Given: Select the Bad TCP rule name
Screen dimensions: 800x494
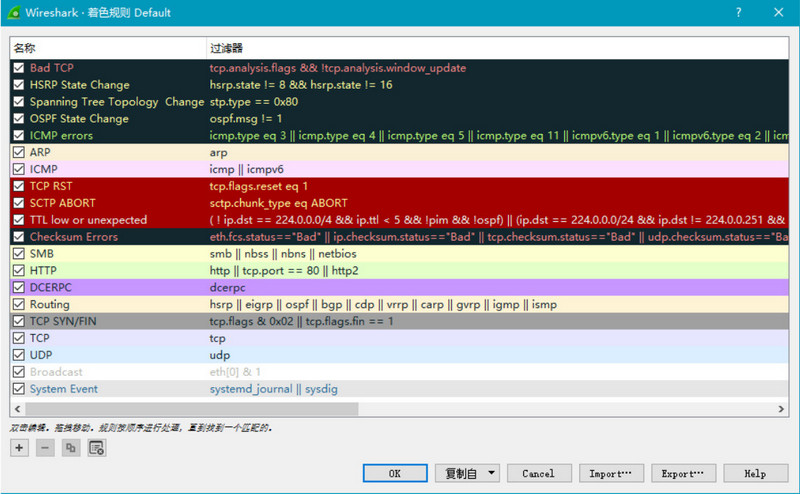Looking at the screenshot, I should (x=52, y=68).
